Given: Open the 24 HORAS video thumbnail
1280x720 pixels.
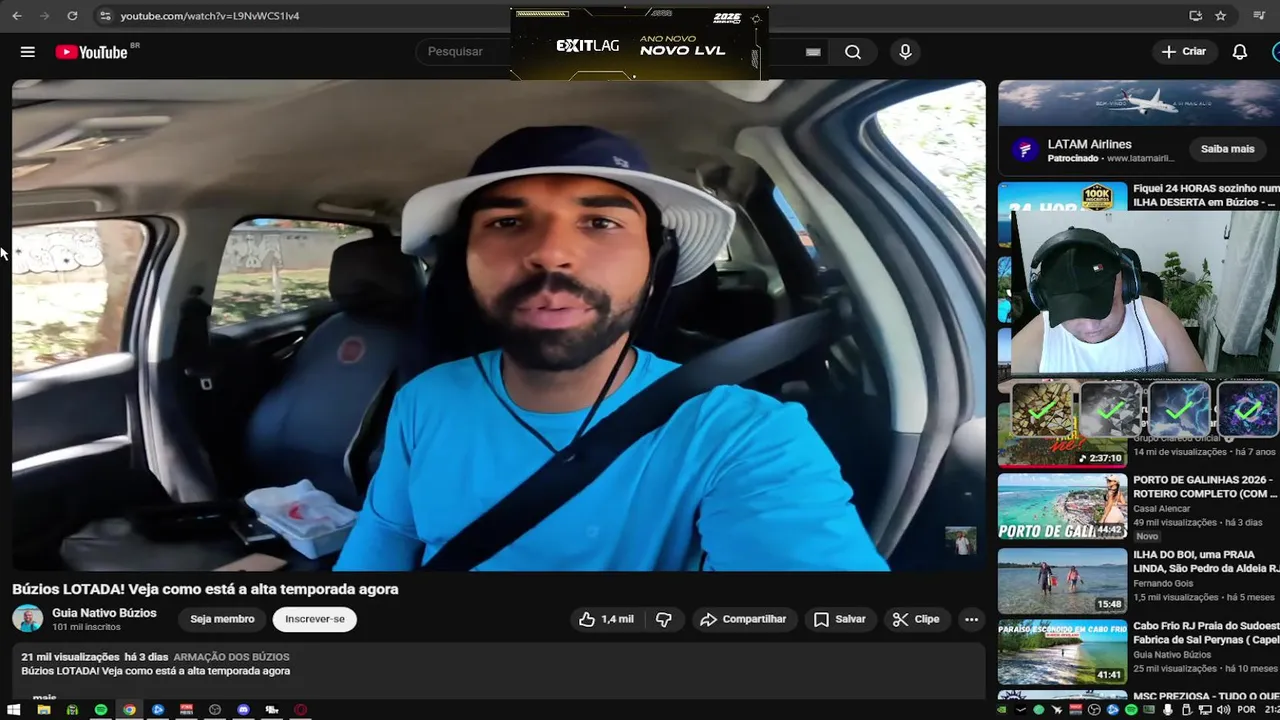Looking at the screenshot, I should [x=1062, y=197].
